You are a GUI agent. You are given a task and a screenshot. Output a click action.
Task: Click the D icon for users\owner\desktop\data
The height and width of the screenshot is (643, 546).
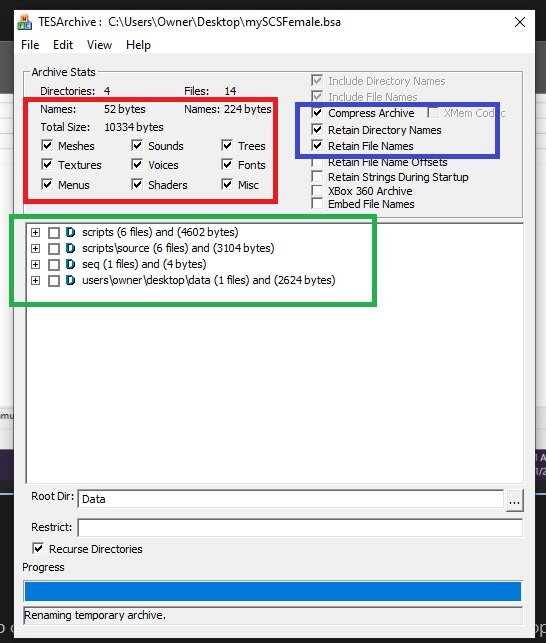click(x=71, y=280)
